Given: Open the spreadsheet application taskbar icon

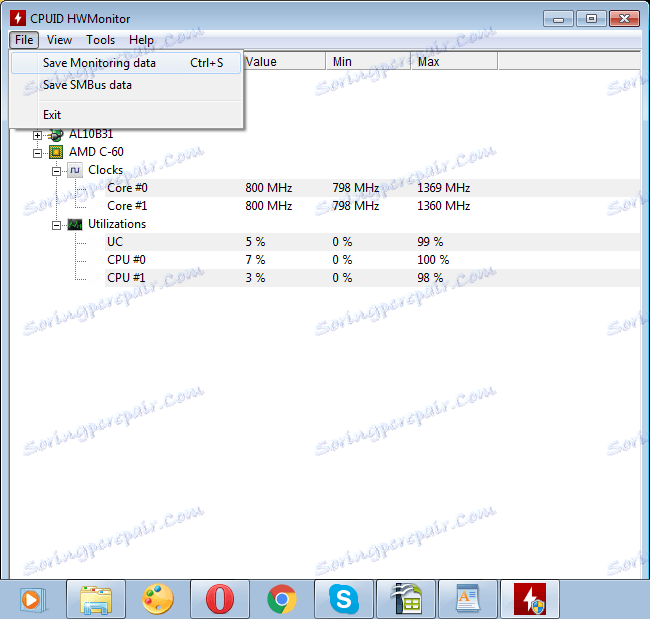Looking at the screenshot, I should 406,600.
